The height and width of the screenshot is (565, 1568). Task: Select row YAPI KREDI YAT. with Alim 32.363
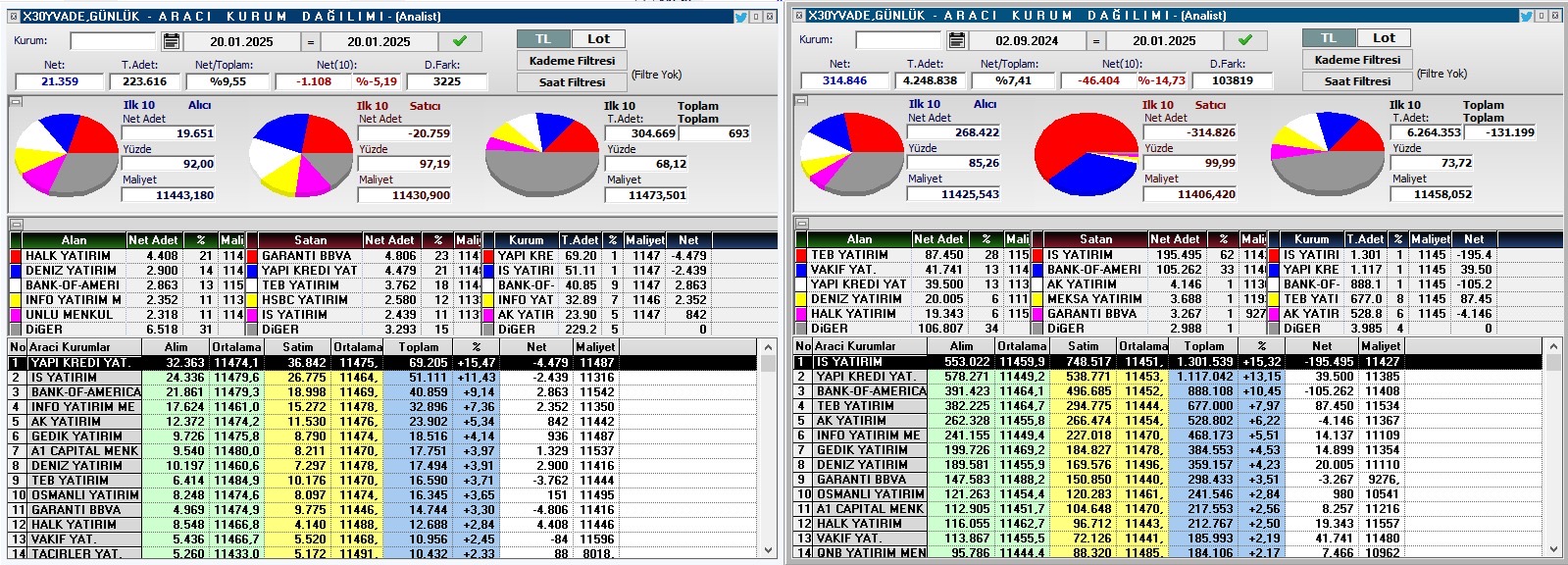point(382,363)
